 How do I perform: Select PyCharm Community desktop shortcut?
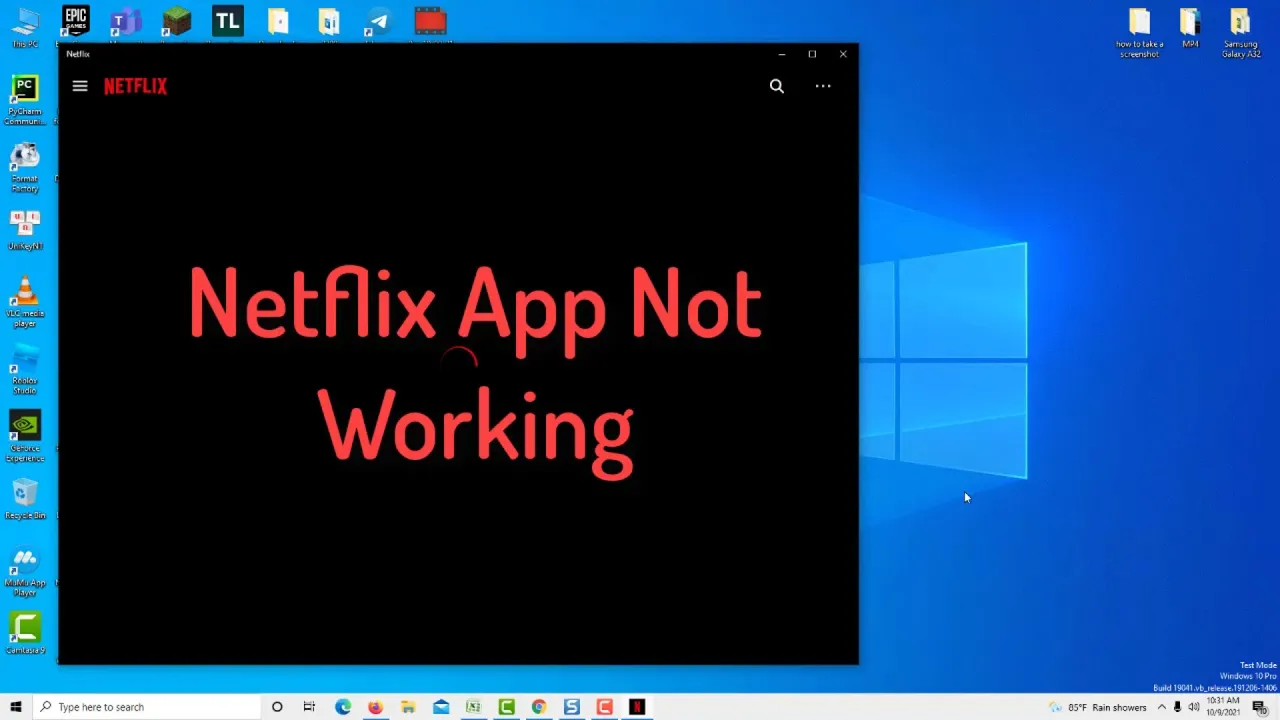click(x=25, y=100)
